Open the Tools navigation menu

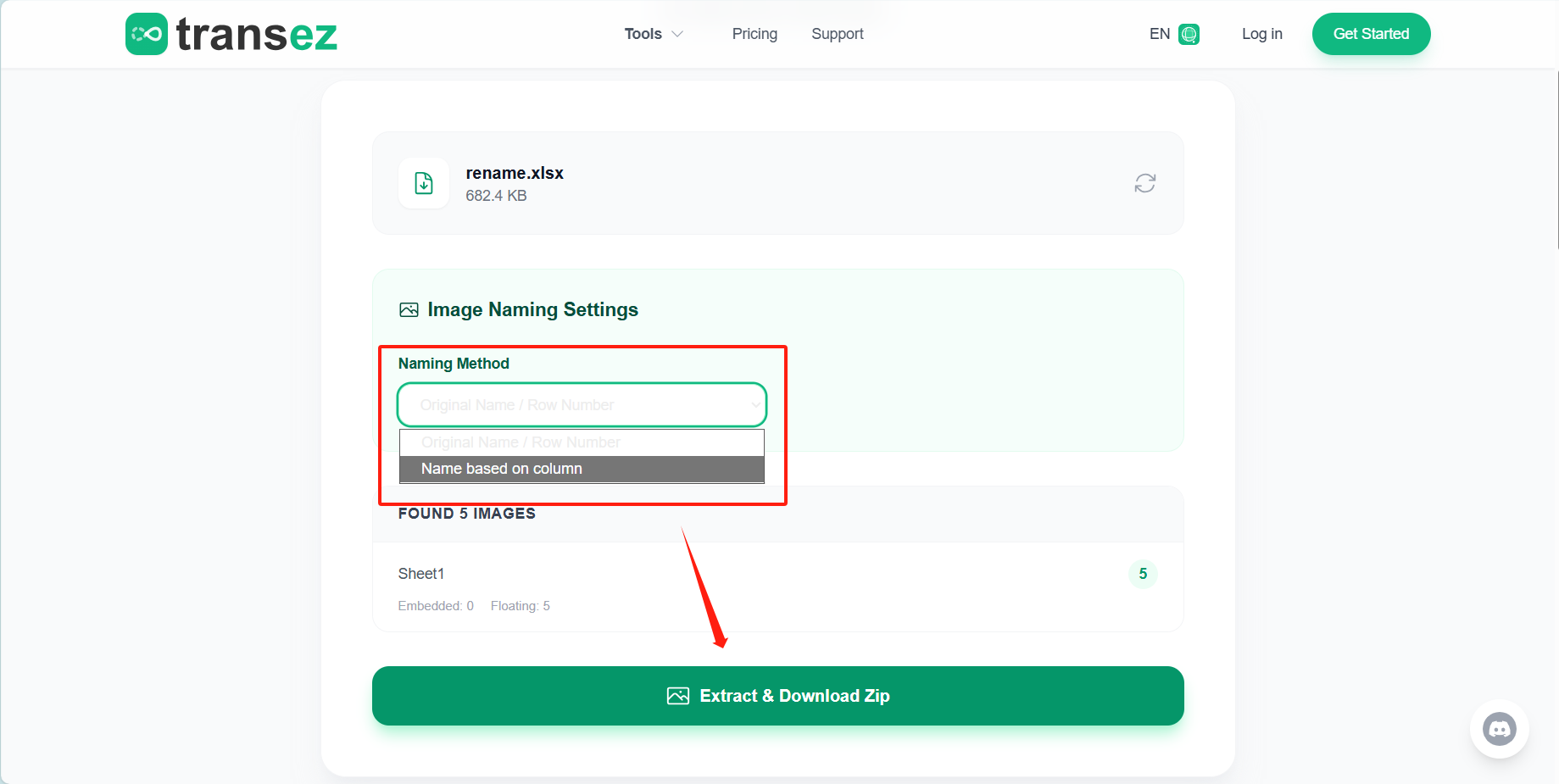(643, 34)
